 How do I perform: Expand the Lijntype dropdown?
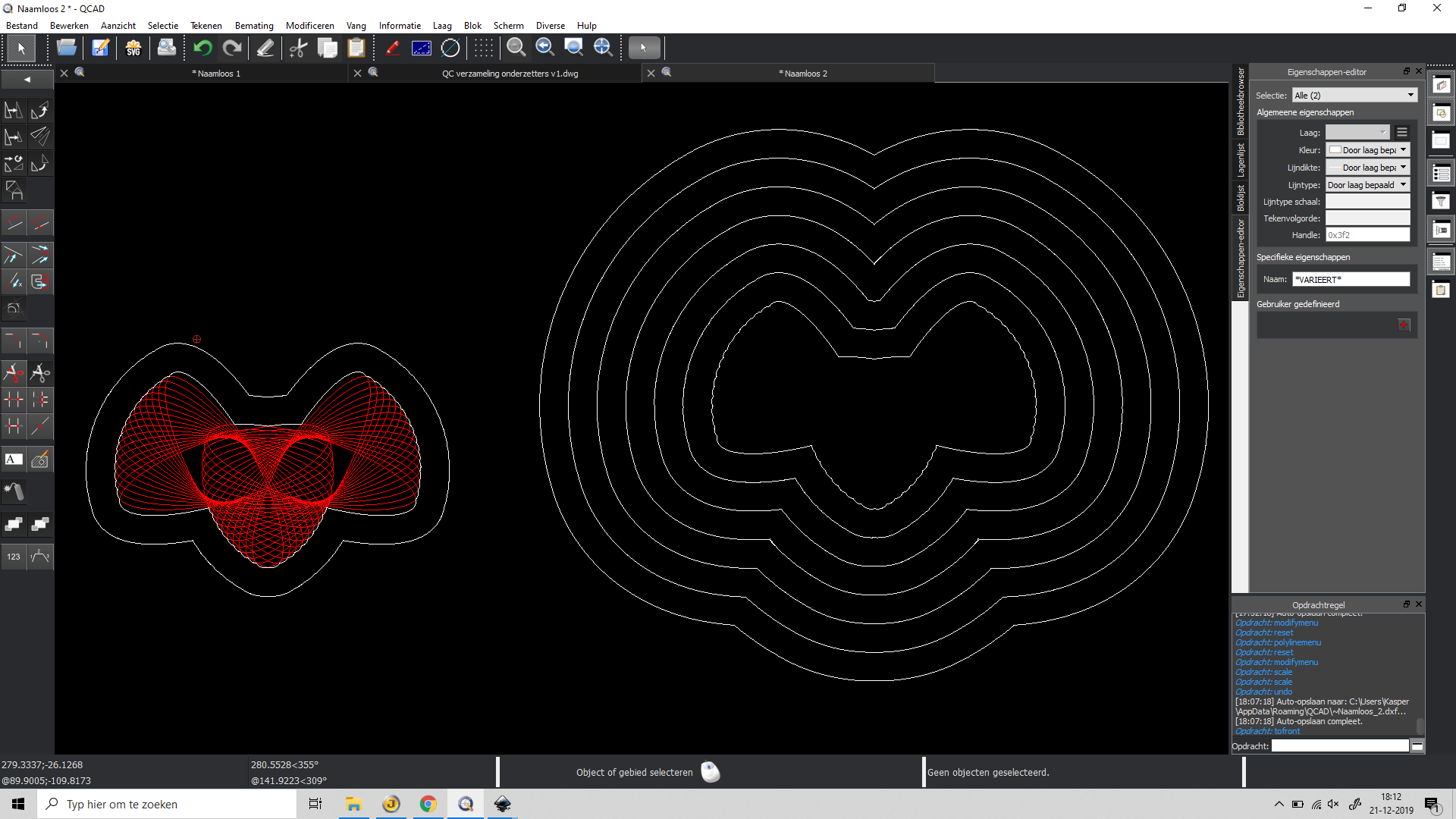(x=1368, y=185)
